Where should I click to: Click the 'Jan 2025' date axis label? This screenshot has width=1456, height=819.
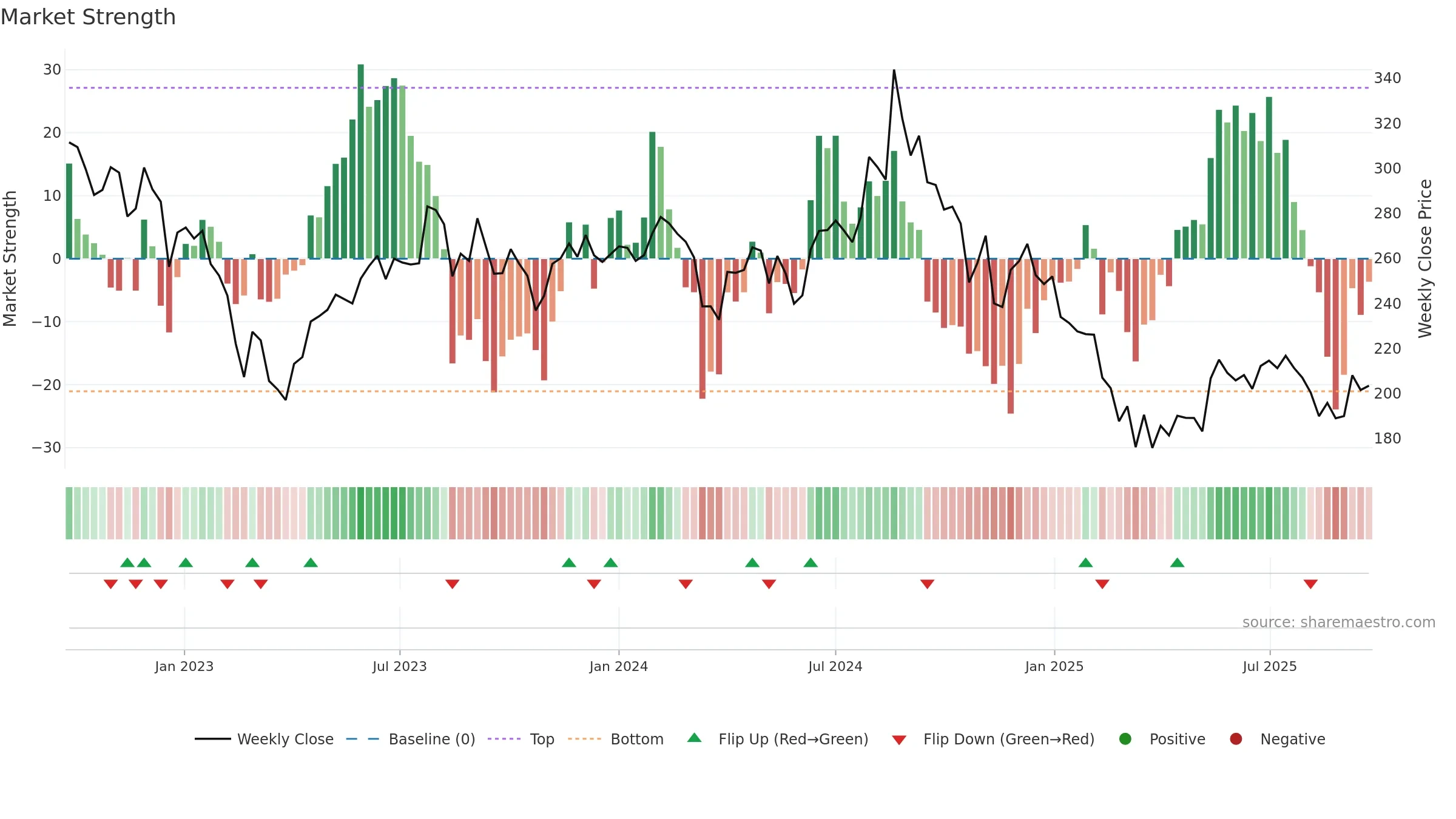1054,666
